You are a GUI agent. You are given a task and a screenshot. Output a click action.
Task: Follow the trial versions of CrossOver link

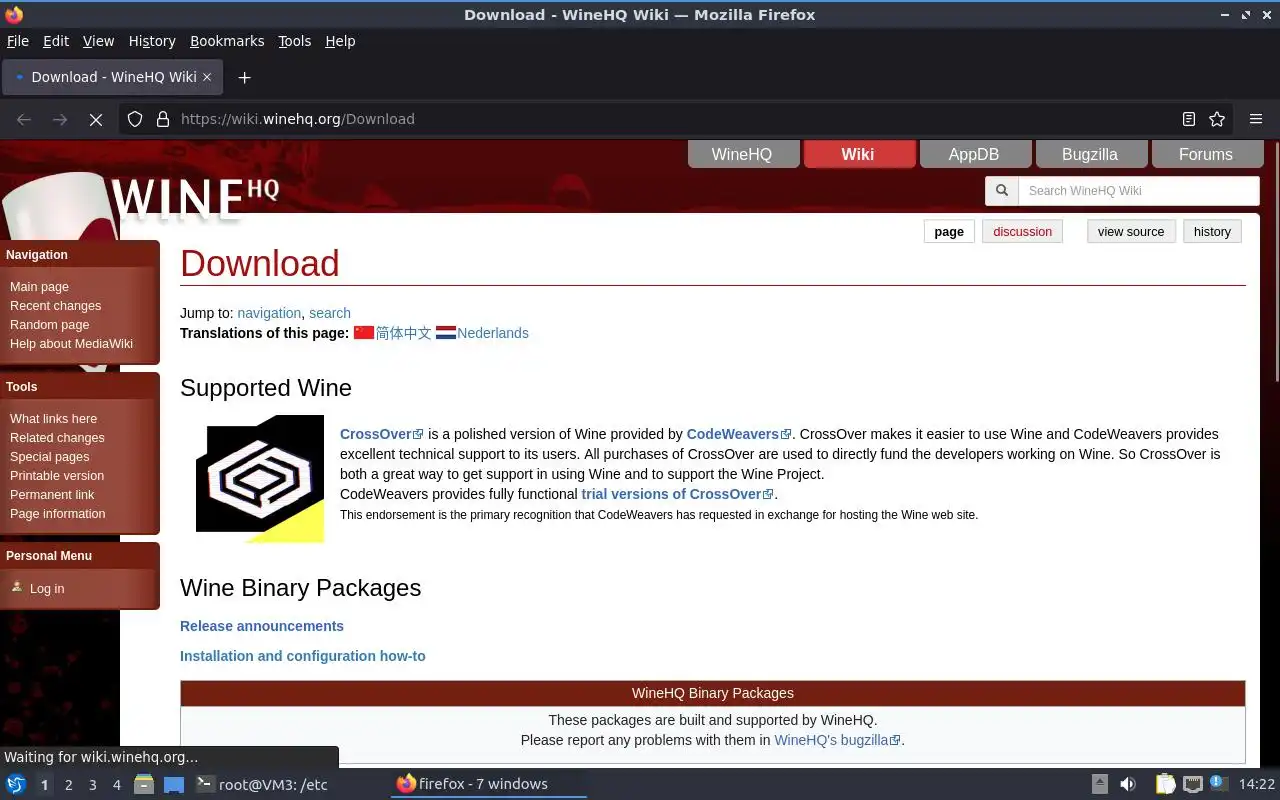(677, 494)
